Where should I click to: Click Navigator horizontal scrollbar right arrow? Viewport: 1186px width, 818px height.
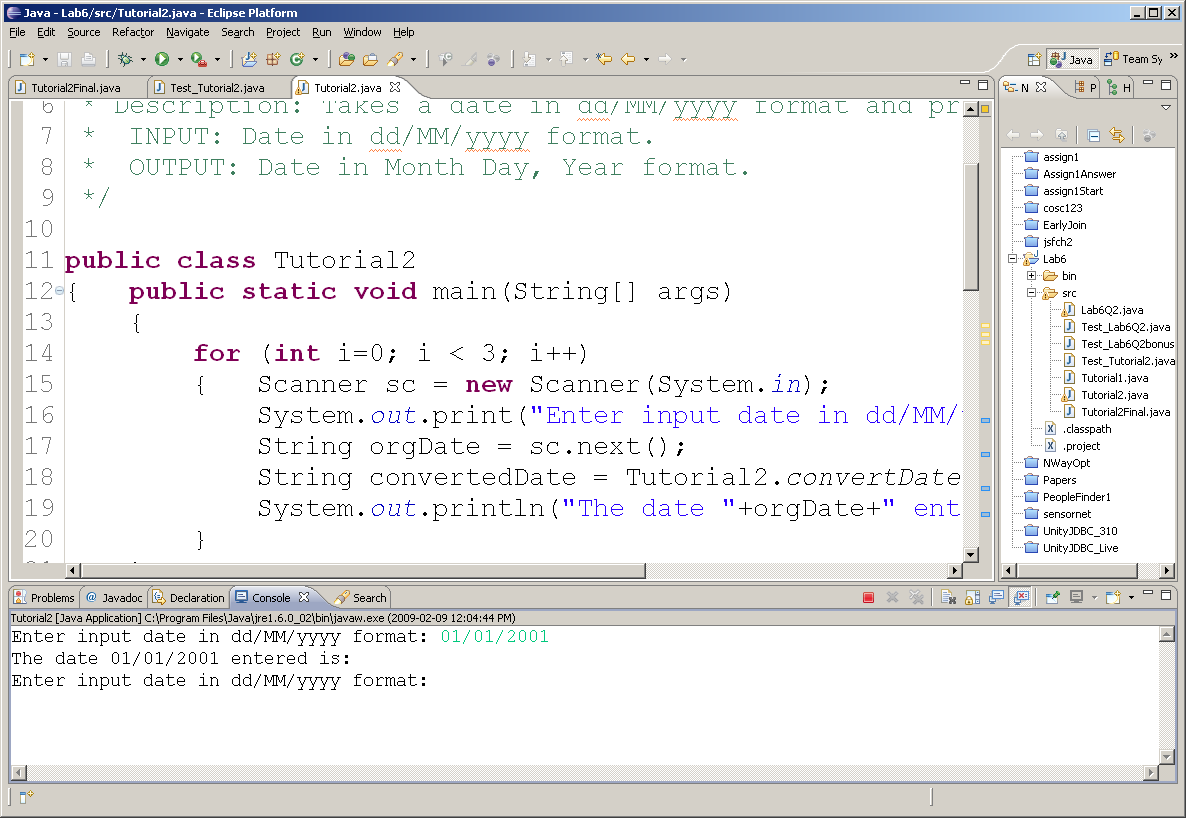point(1167,571)
